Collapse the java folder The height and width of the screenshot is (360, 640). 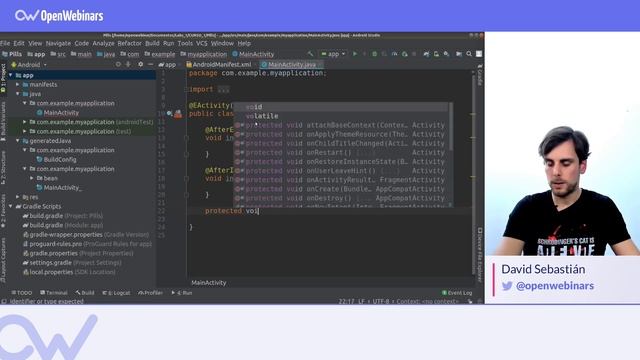(x=18, y=94)
